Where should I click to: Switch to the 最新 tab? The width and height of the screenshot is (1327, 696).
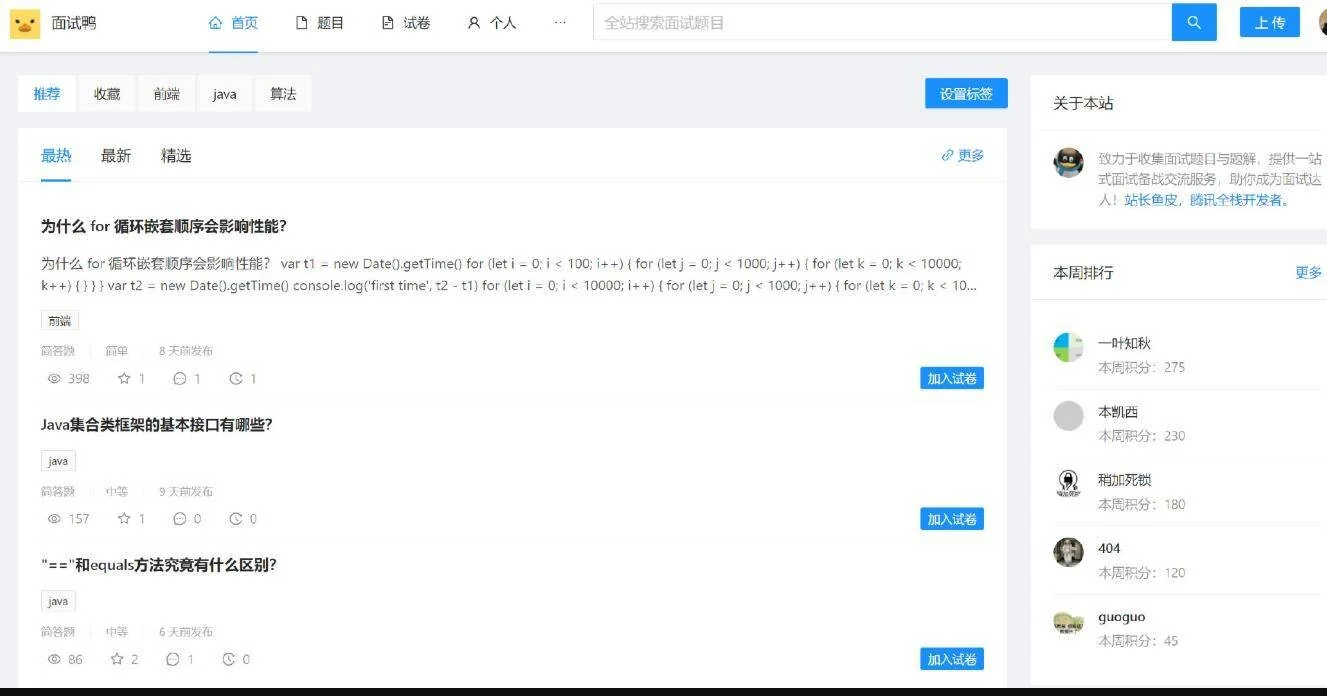pos(114,155)
